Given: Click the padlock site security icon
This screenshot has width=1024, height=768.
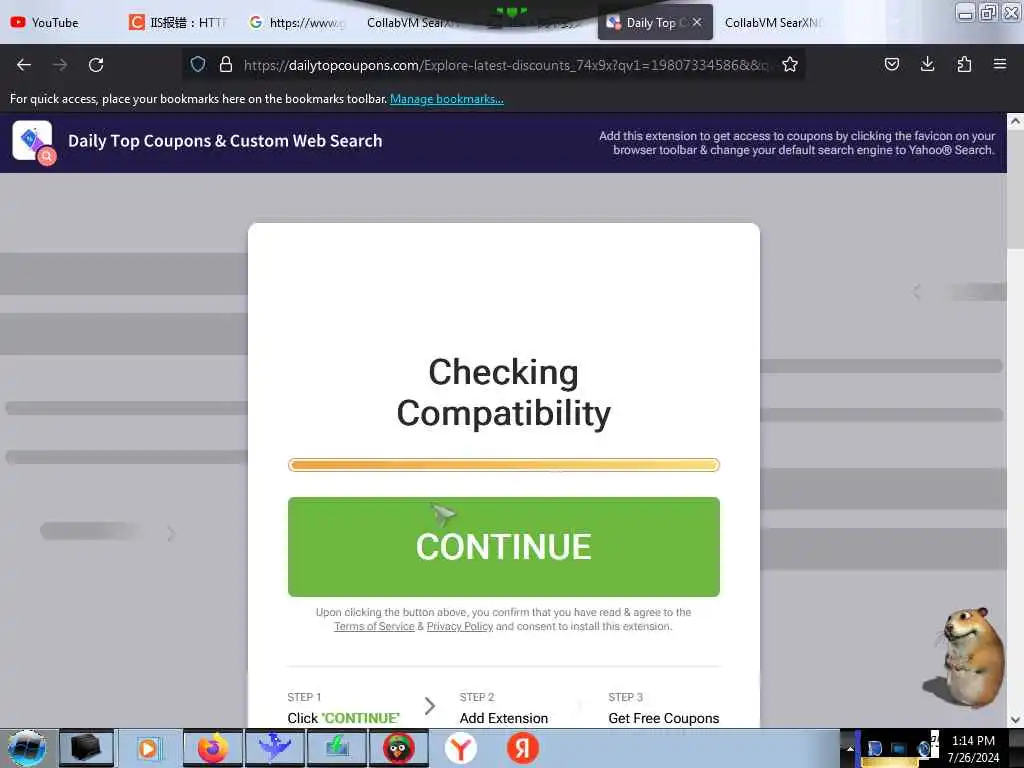Looking at the screenshot, I should tap(226, 64).
